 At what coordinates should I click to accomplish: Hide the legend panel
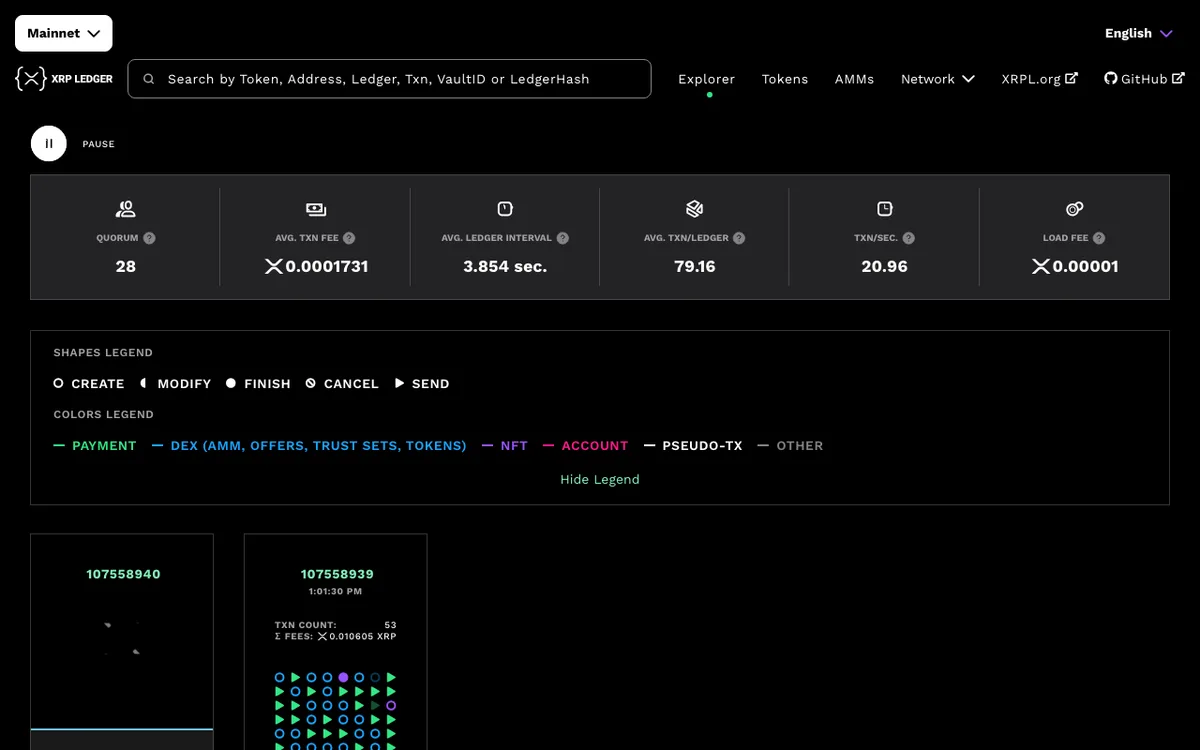pos(600,479)
